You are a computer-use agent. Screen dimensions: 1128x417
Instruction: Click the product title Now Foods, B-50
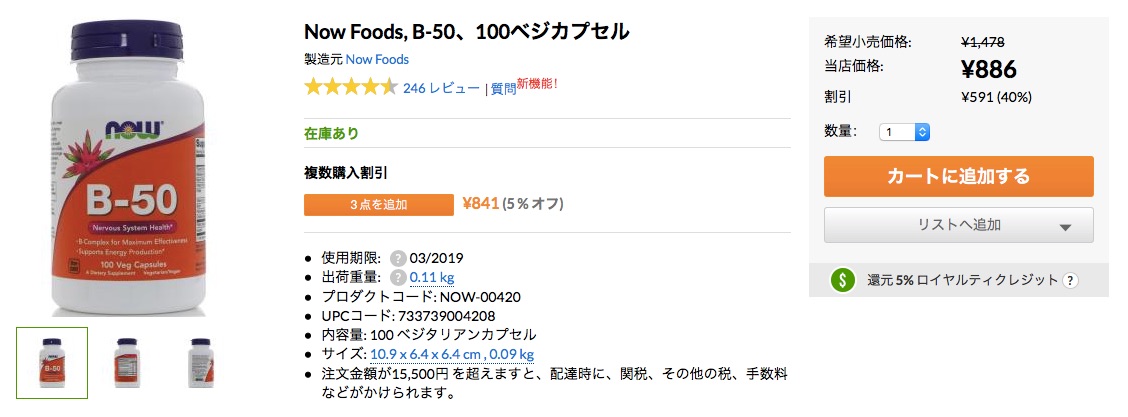(x=467, y=32)
